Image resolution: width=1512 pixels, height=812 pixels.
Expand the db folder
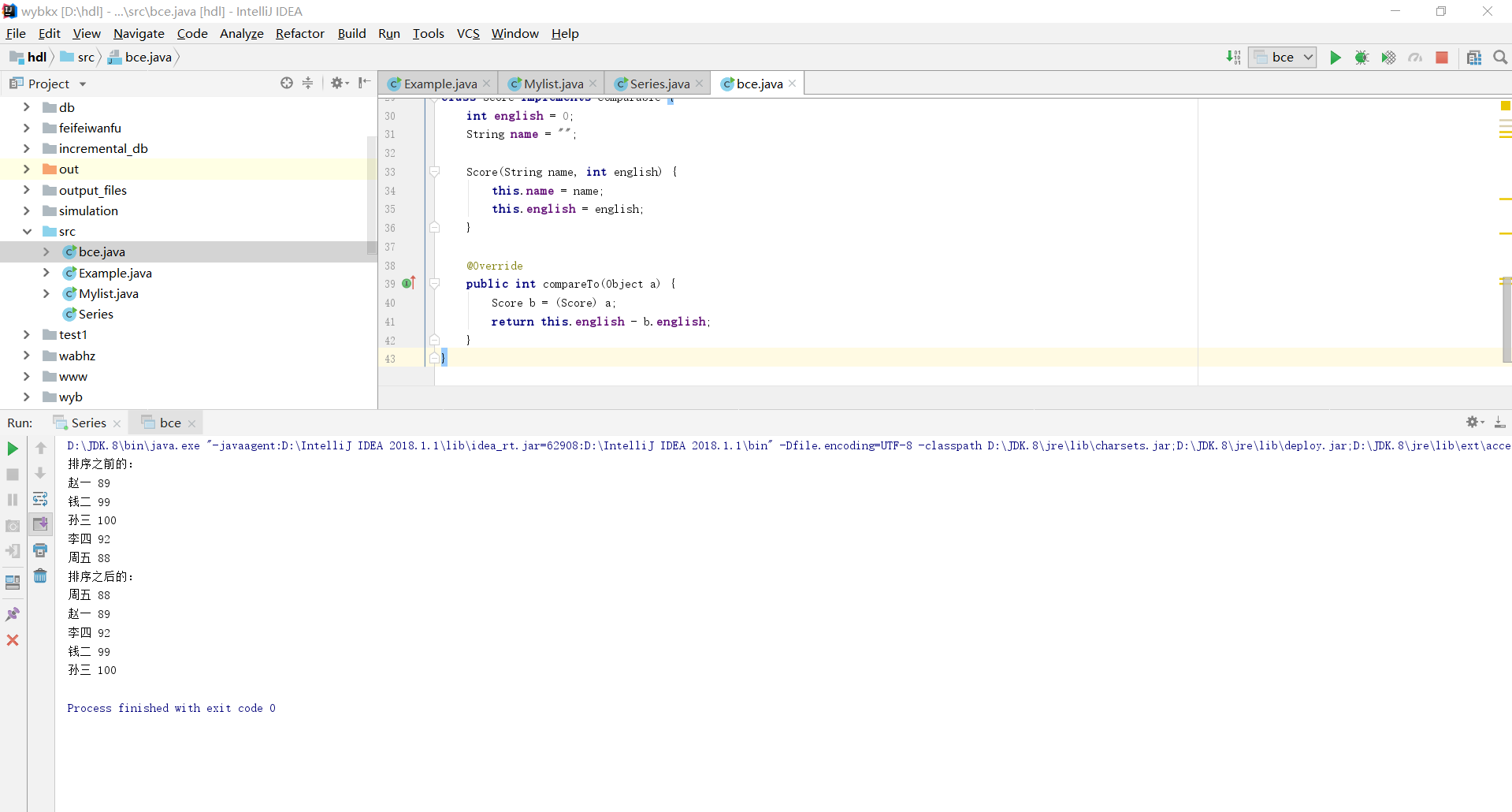pos(26,107)
